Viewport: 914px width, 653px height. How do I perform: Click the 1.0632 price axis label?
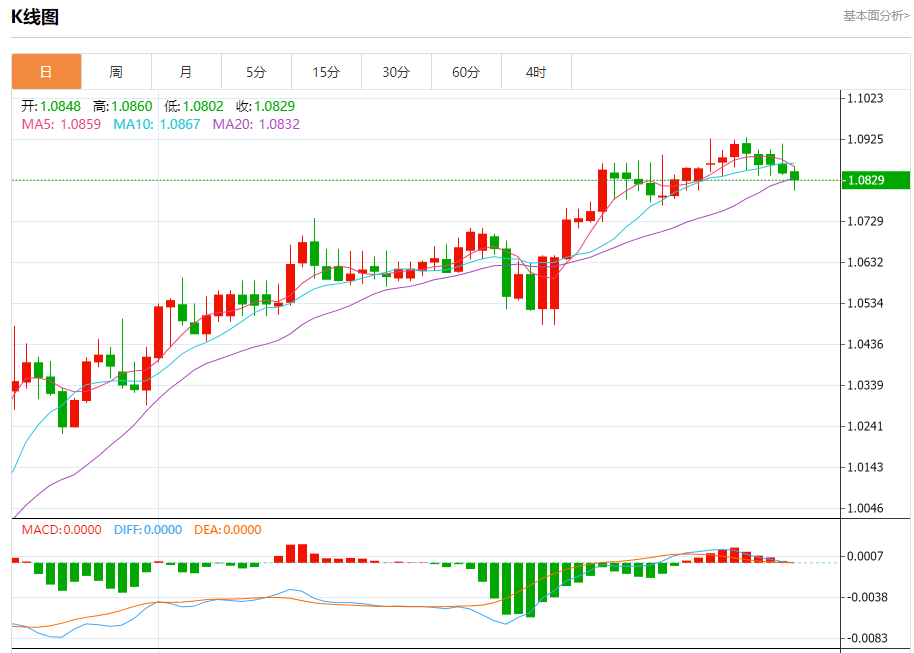click(x=866, y=262)
